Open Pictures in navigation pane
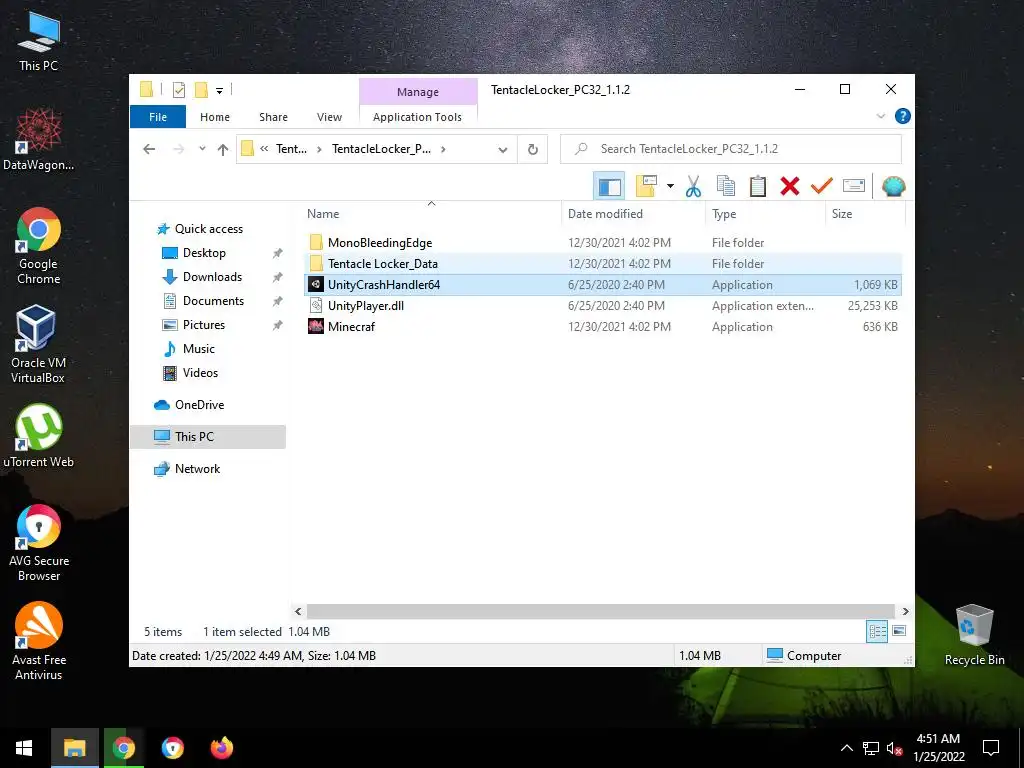Screen dimensions: 1024x768 pos(204,325)
